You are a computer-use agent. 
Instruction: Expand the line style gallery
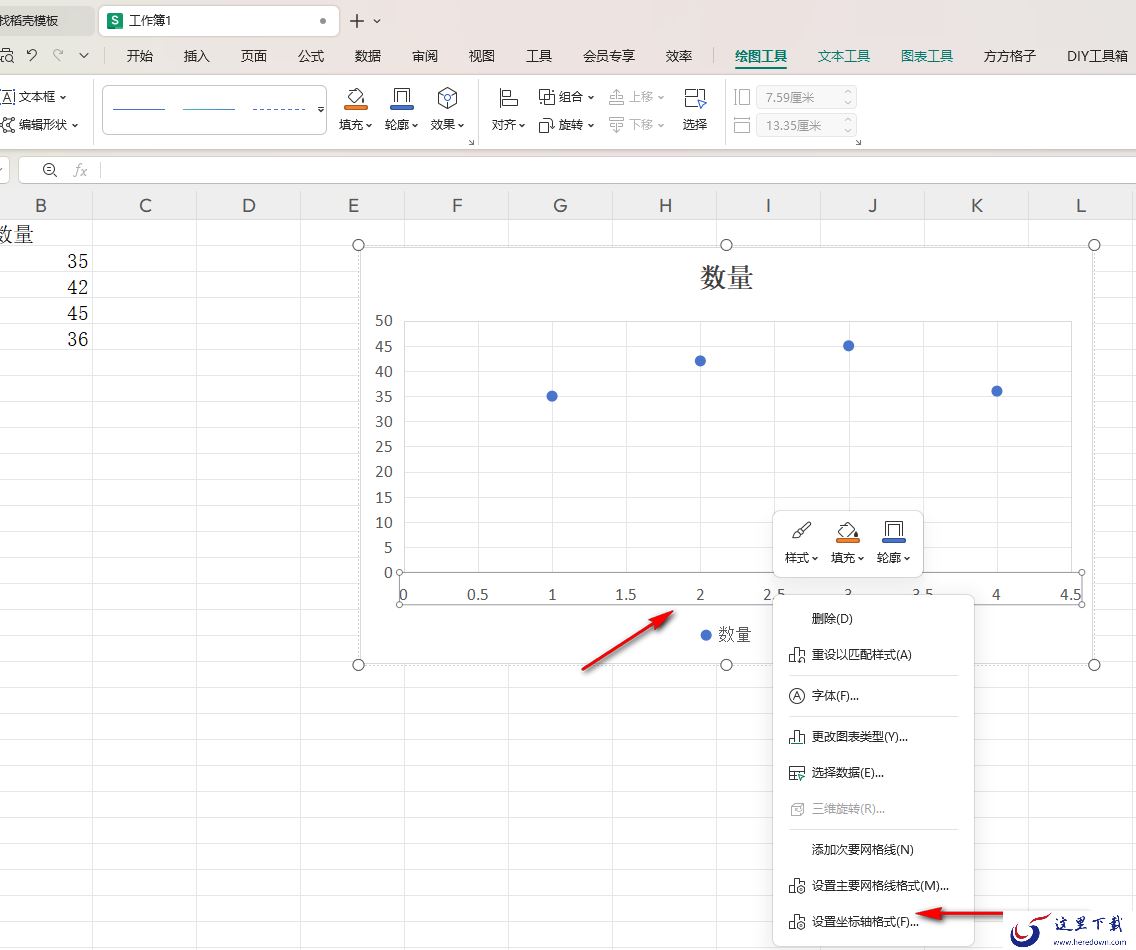coord(321,109)
